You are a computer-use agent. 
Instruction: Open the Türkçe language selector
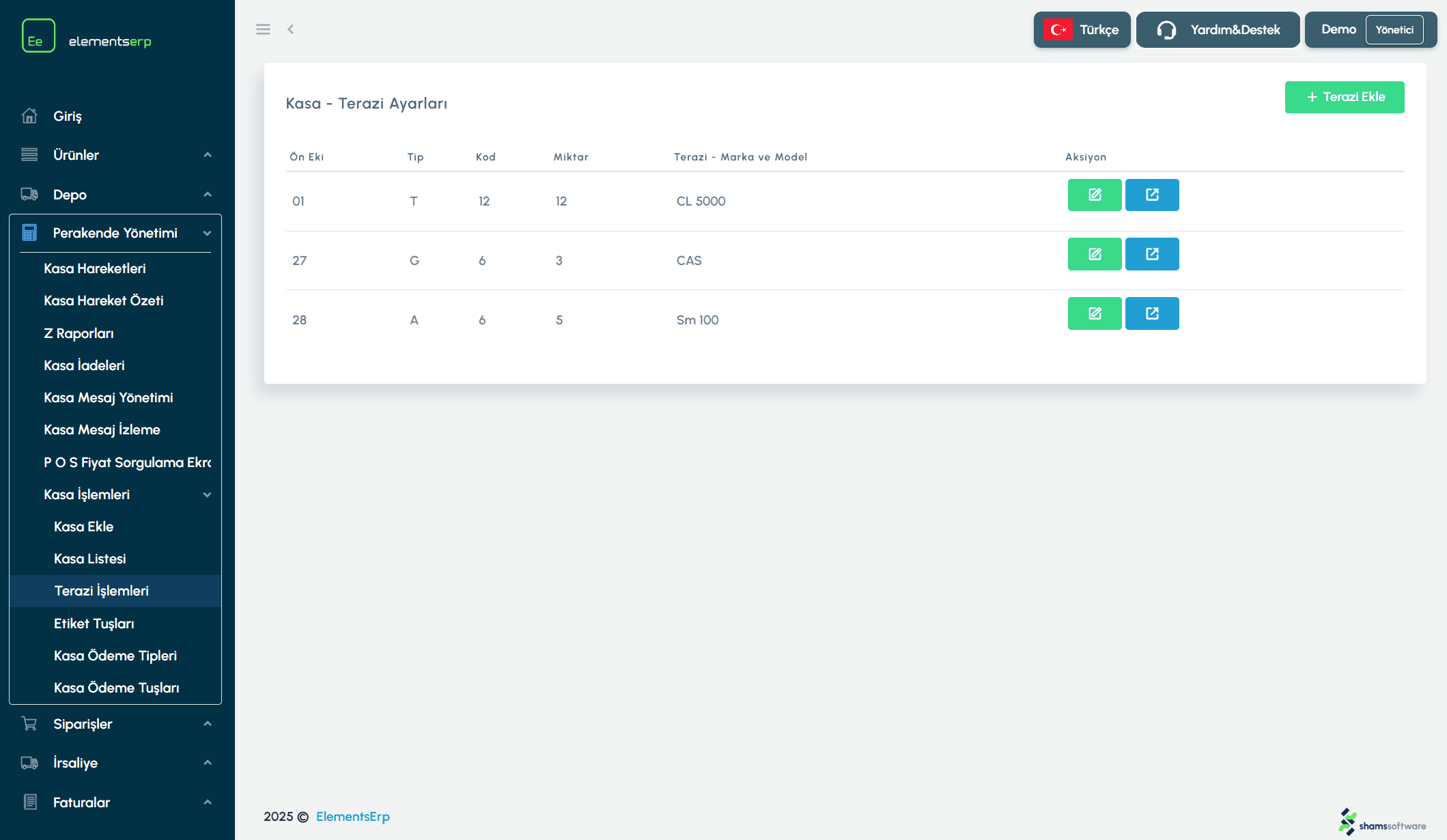point(1082,30)
